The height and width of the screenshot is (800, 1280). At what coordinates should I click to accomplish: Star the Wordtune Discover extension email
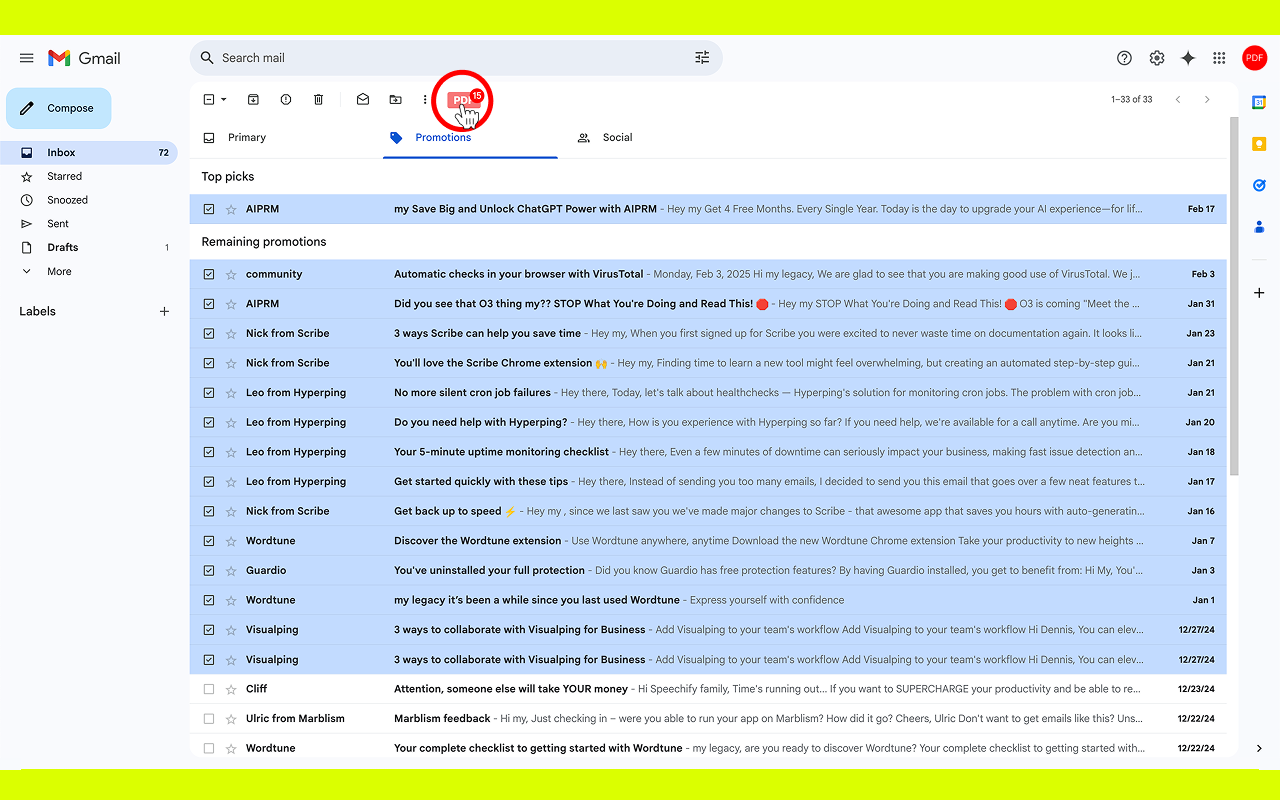coord(231,540)
